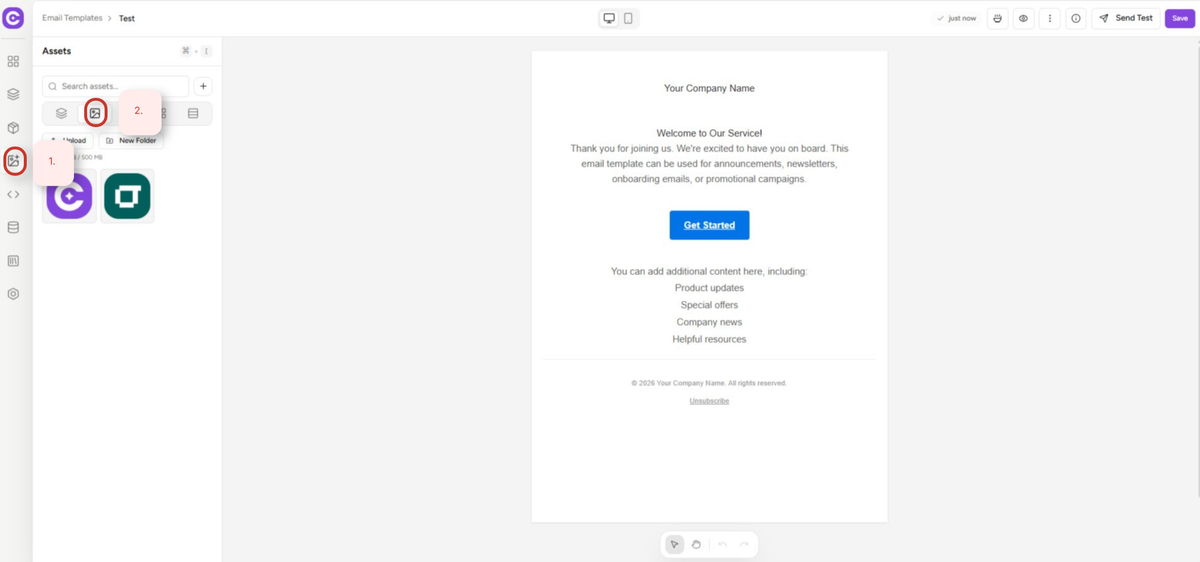Screen dimensions: 1200x562
Task: Open the image assets icon in the left sidebar
Action: (13, 160)
